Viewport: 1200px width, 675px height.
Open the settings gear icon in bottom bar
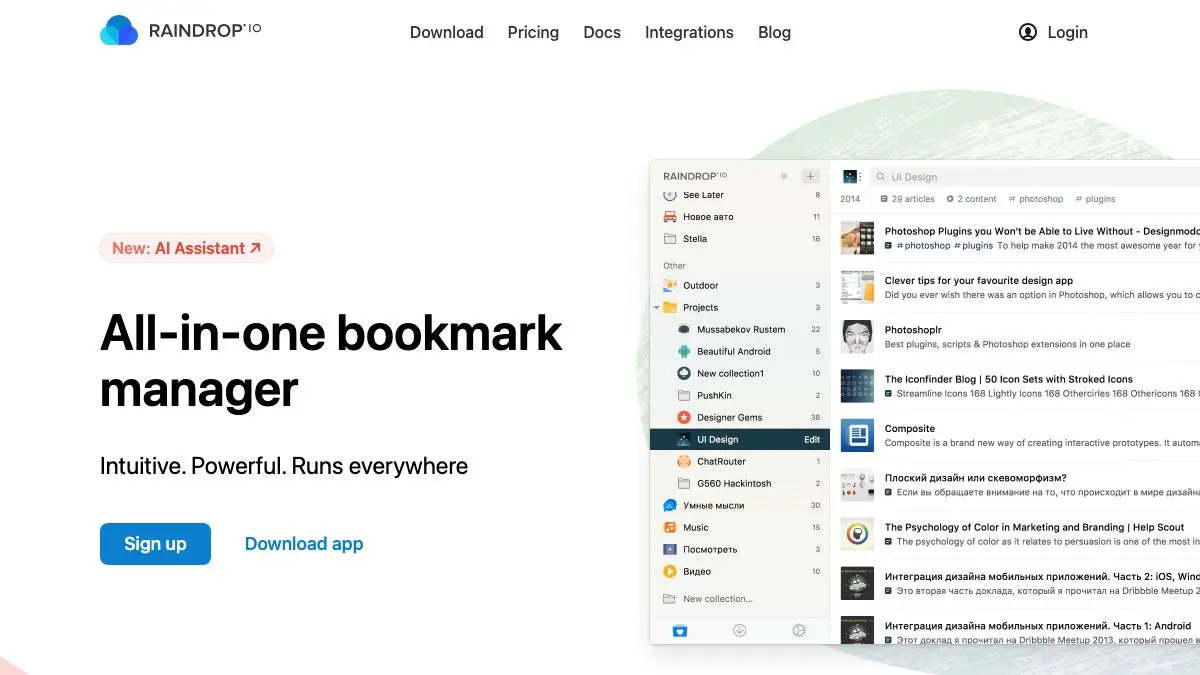tap(798, 630)
